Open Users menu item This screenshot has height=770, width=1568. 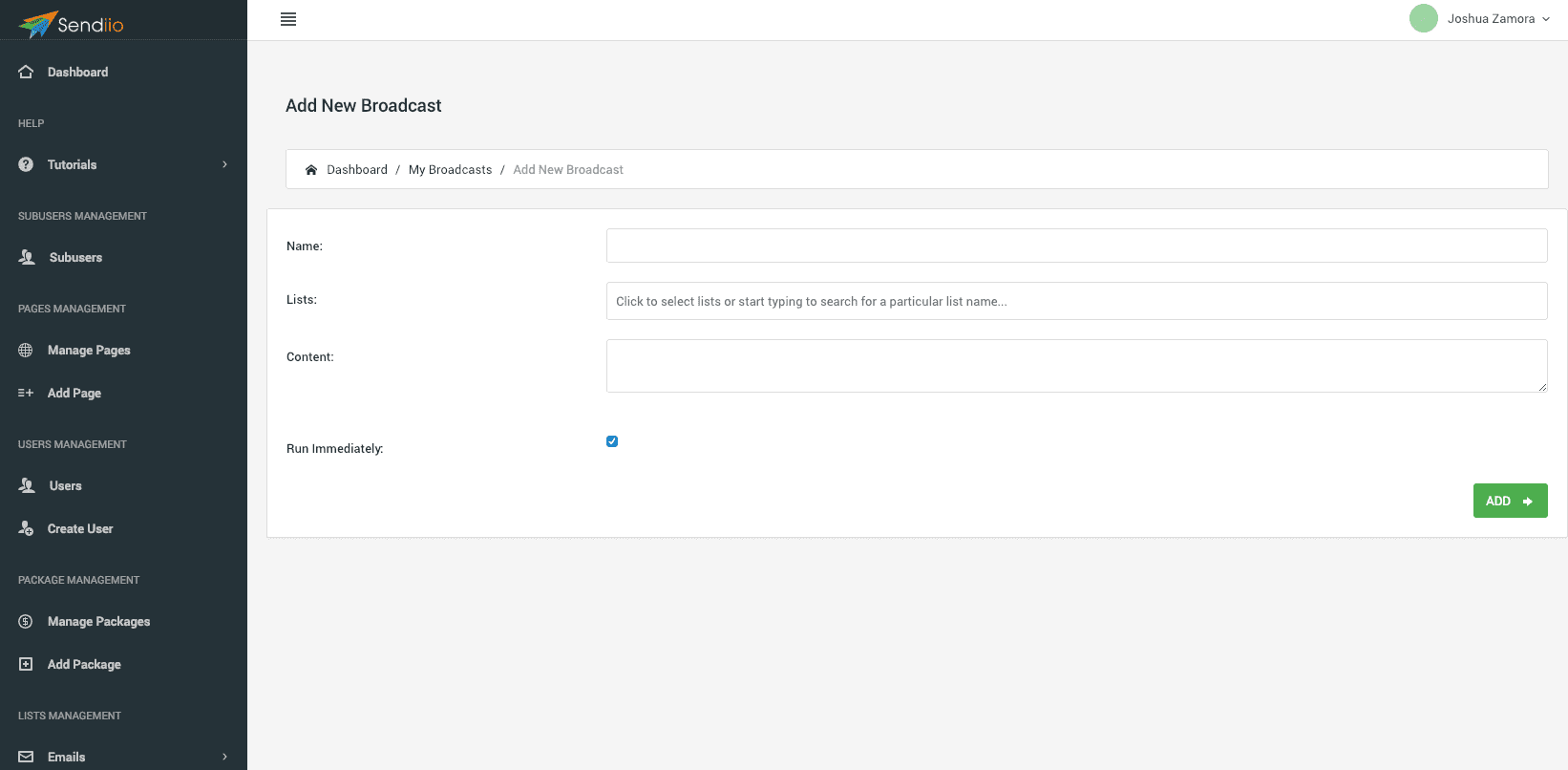[66, 485]
